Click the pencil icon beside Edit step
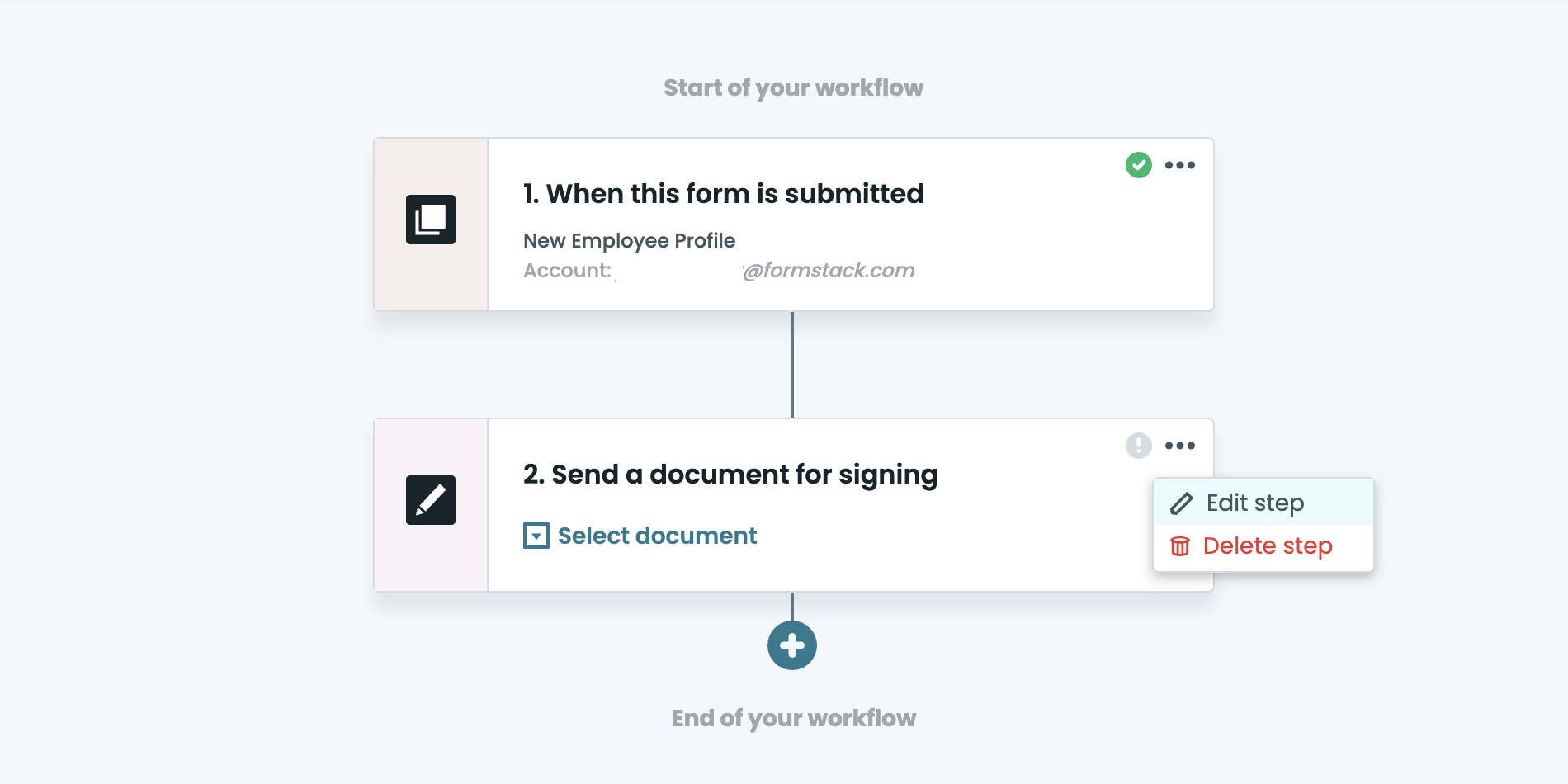 [x=1181, y=503]
